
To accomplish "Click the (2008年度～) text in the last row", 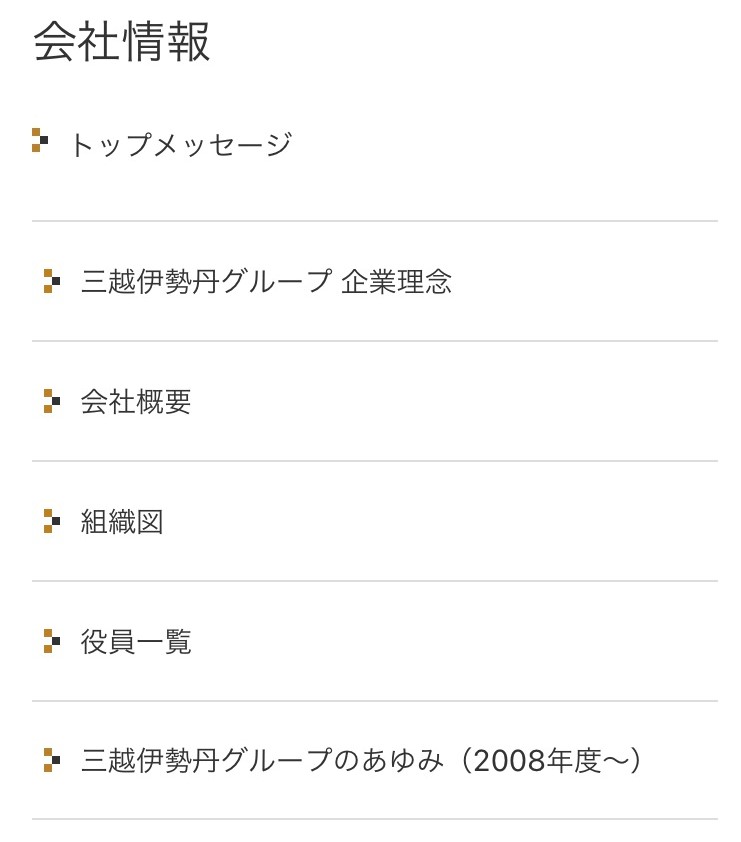I will point(551,760).
